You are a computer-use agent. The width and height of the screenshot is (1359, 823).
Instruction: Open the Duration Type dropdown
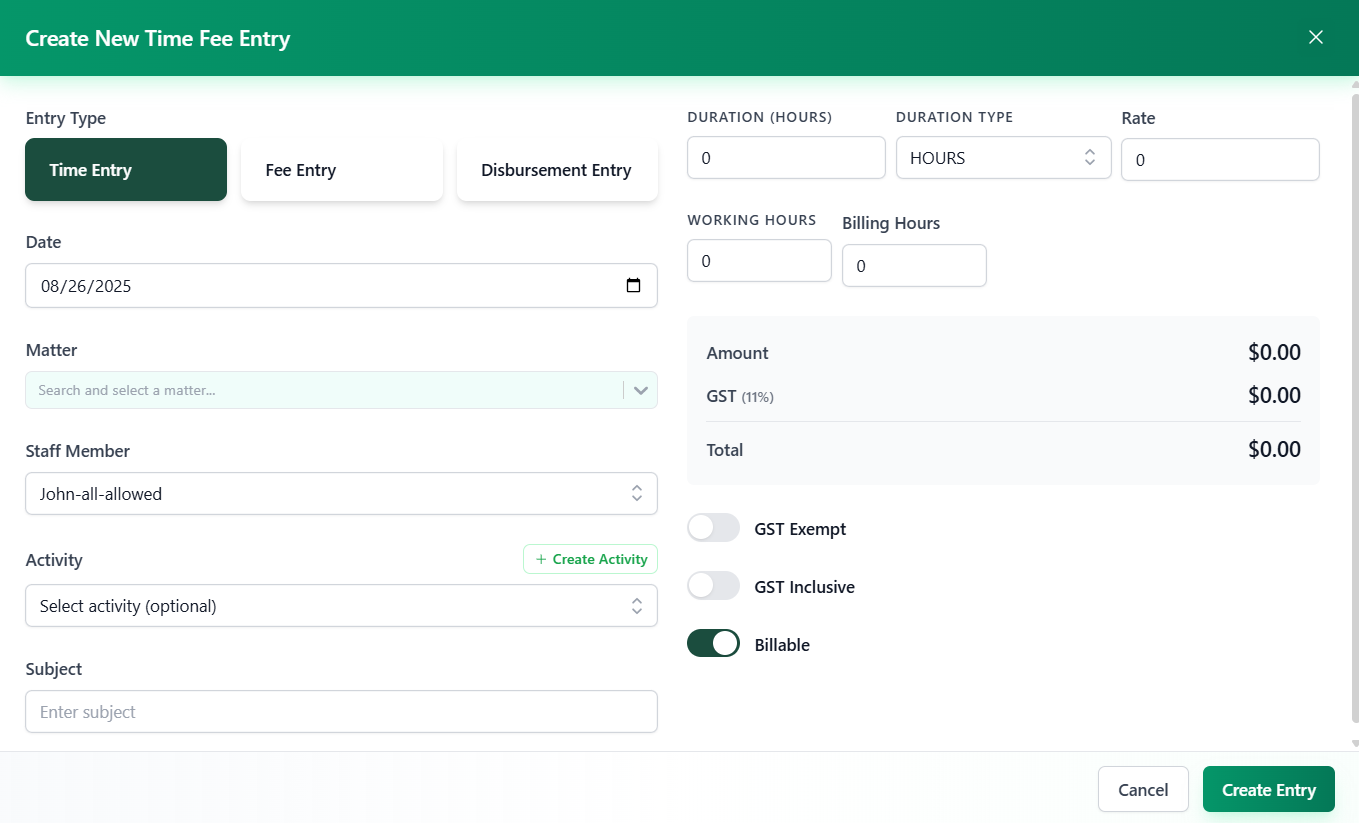tap(1003, 158)
